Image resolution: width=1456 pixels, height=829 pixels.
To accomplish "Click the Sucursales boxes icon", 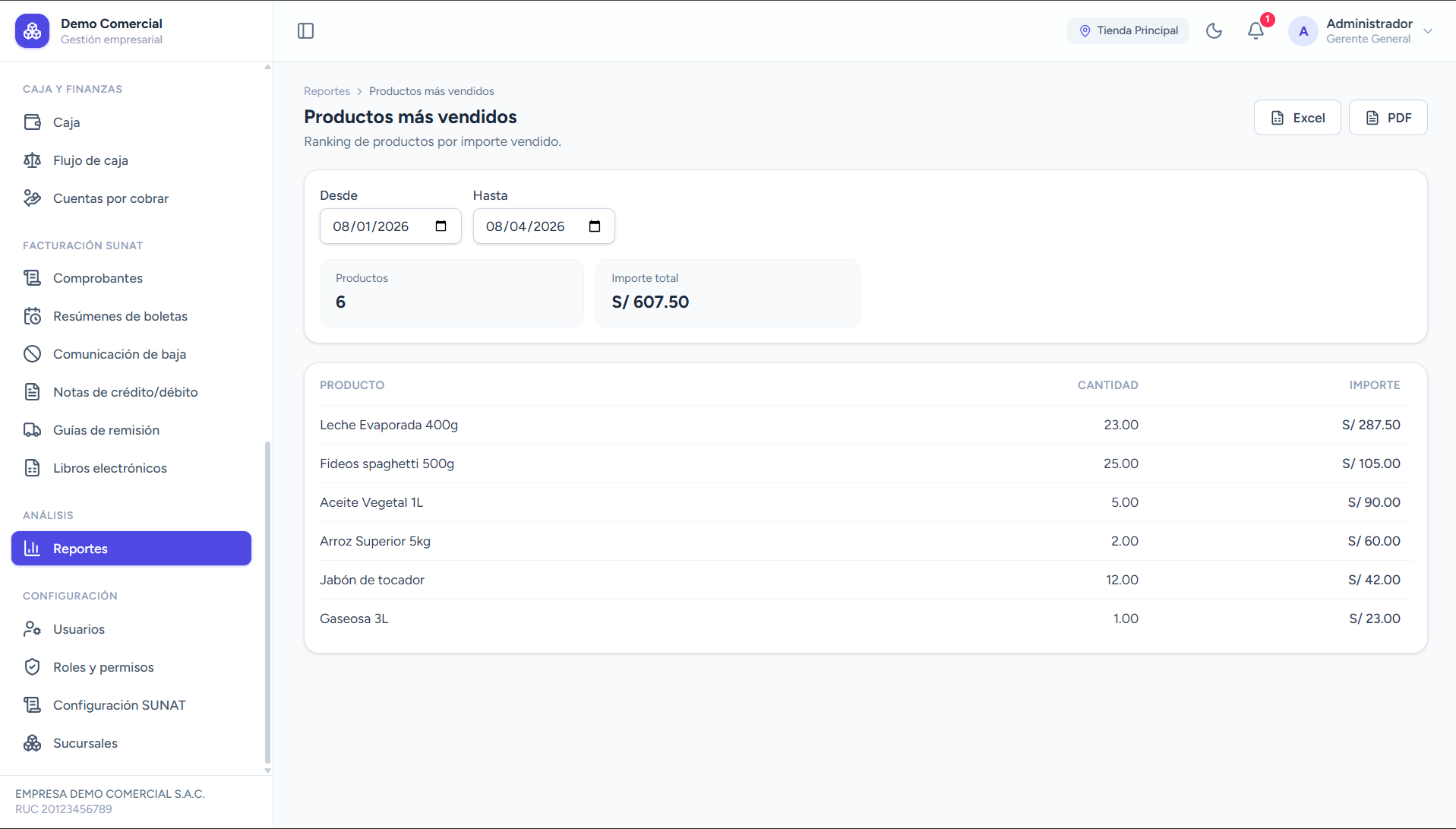I will point(32,743).
